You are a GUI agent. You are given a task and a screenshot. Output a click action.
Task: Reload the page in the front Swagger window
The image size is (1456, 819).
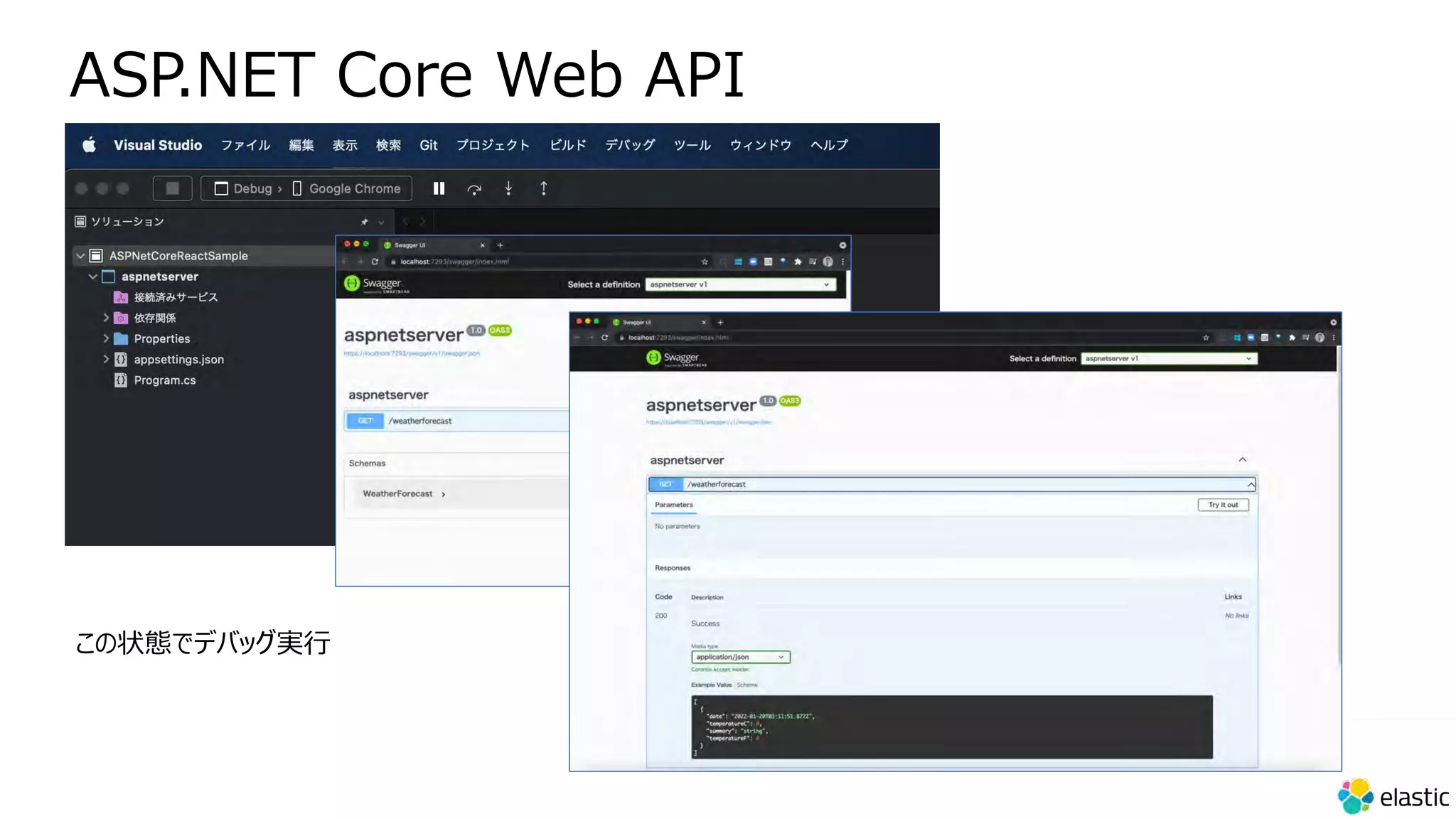pyautogui.click(x=604, y=338)
